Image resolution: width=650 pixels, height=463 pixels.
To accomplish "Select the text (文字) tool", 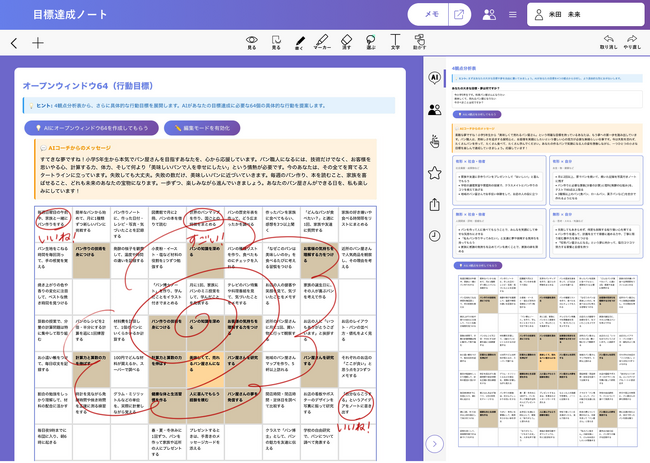I will 395,42.
